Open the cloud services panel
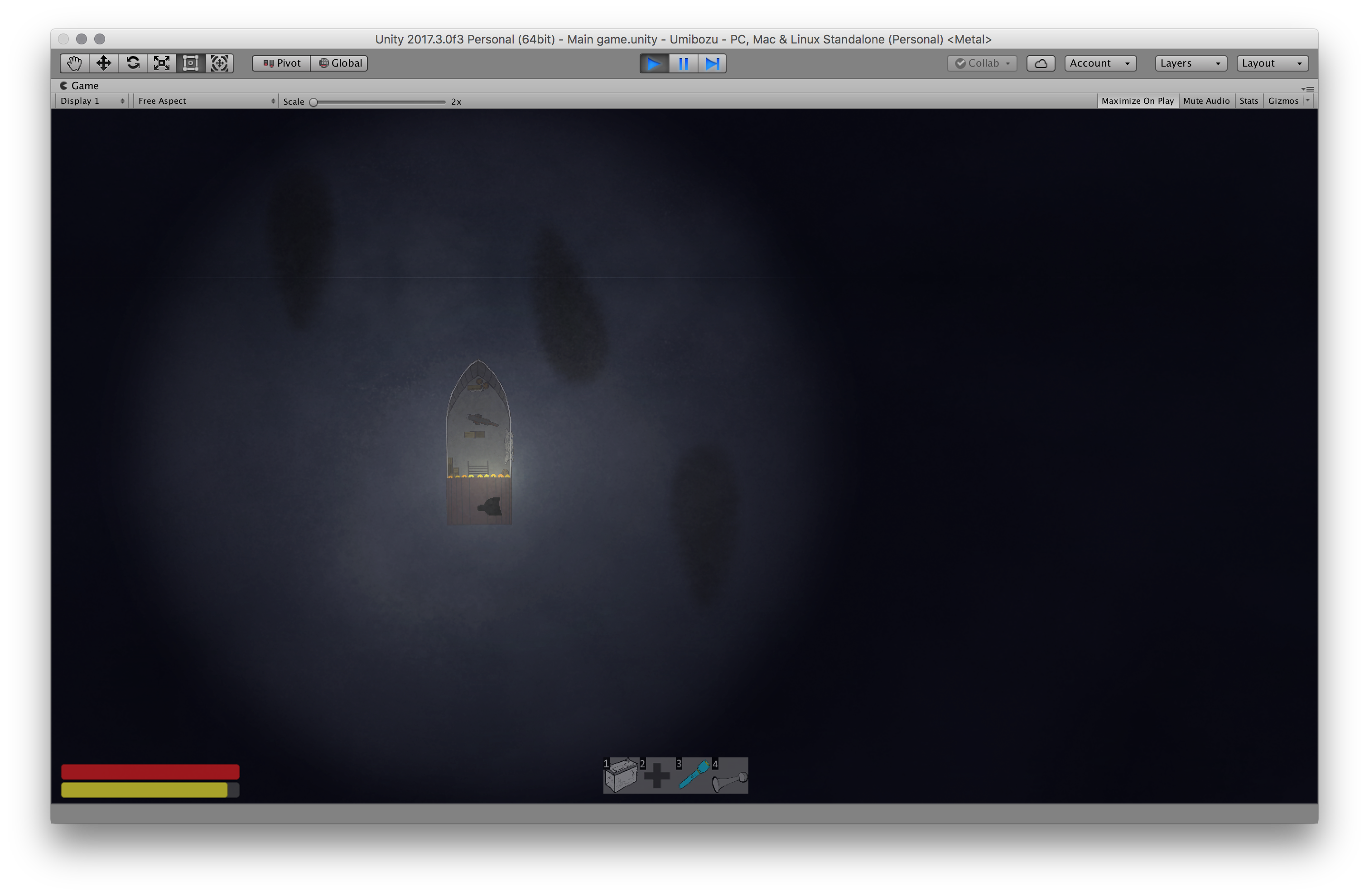 1040,63
